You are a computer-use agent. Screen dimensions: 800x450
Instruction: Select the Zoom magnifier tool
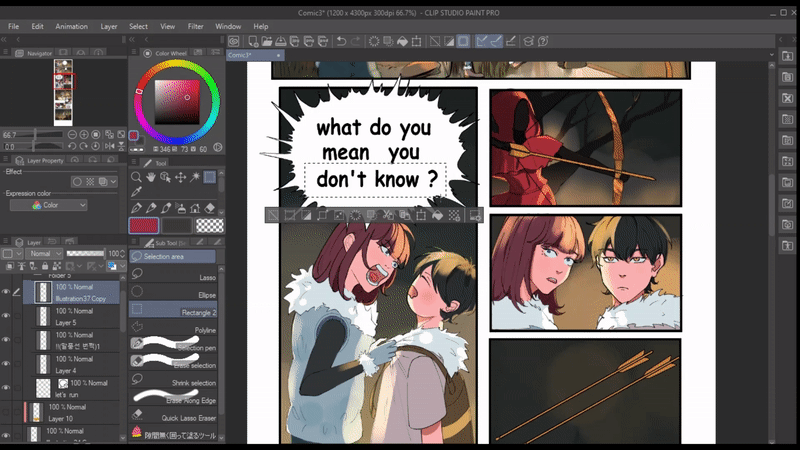click(136, 177)
